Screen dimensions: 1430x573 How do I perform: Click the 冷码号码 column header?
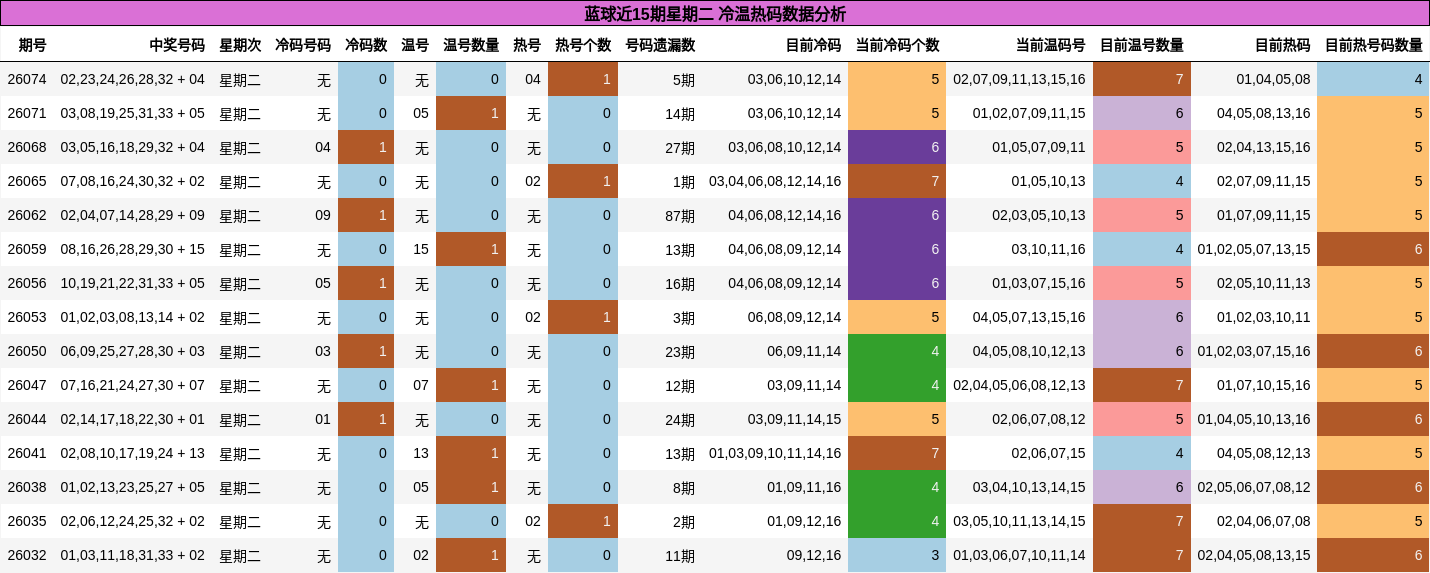(x=303, y=45)
